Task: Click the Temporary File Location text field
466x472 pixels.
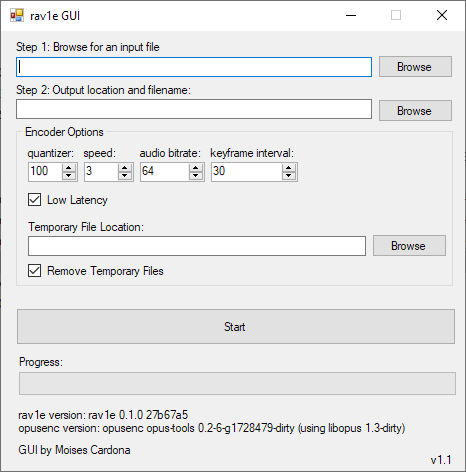Action: pyautogui.click(x=197, y=246)
